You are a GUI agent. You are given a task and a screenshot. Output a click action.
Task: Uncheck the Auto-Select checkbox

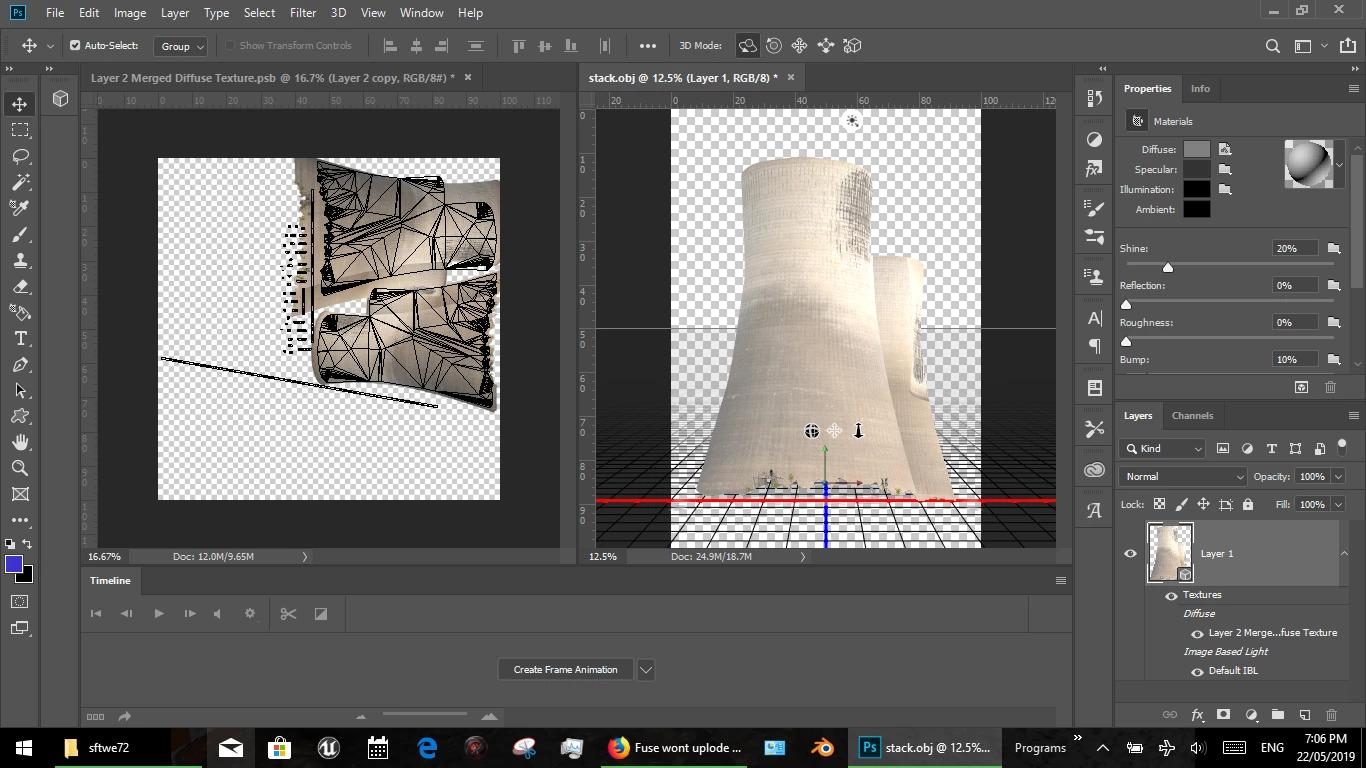tap(75, 46)
